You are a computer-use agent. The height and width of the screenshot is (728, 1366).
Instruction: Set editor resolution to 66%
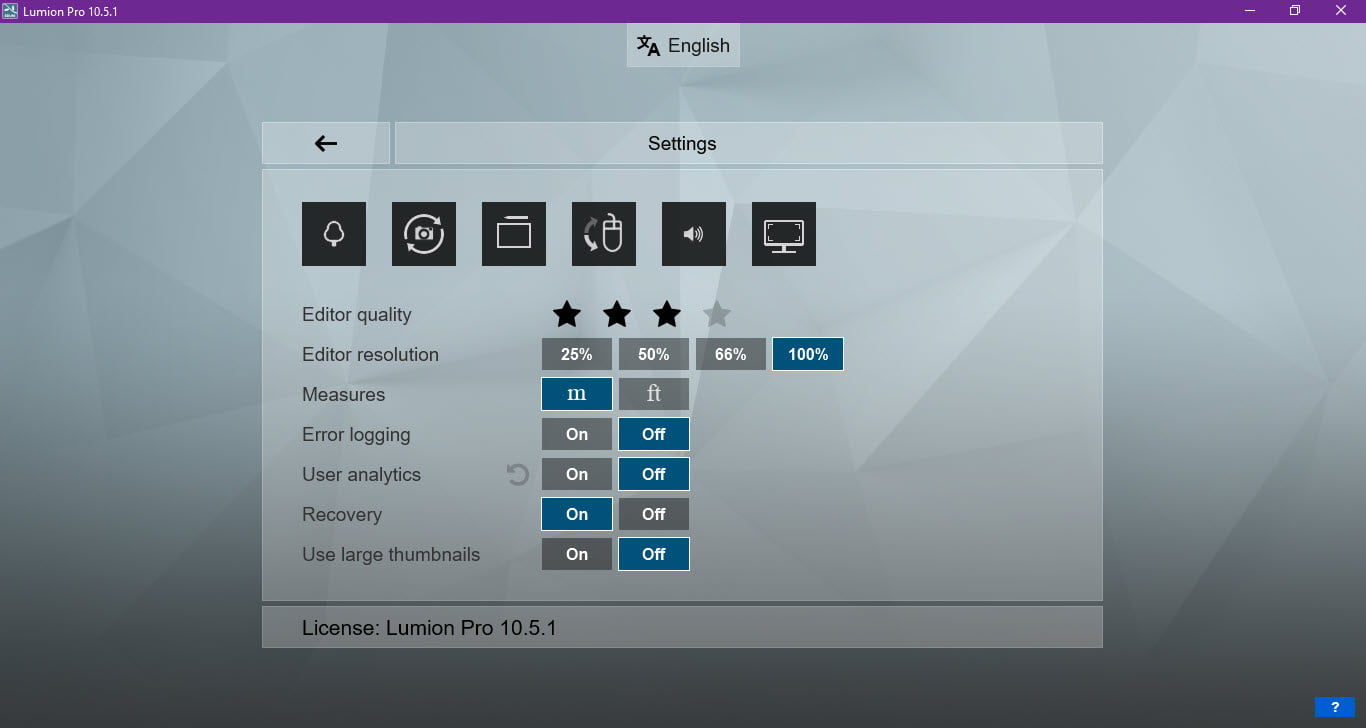click(731, 354)
